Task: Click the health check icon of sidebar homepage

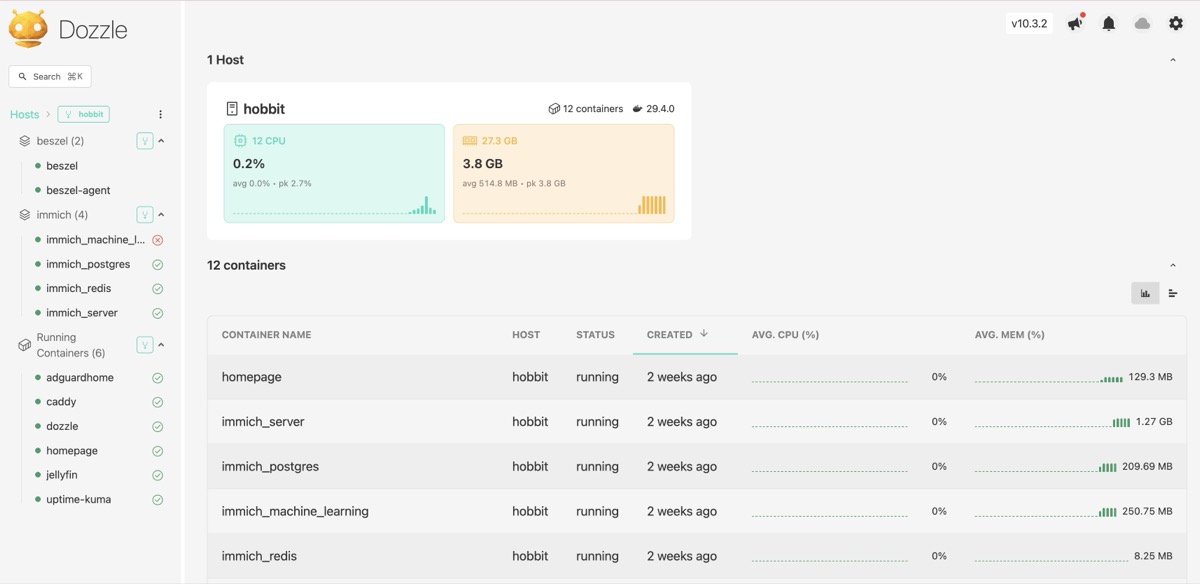Action: pyautogui.click(x=157, y=451)
